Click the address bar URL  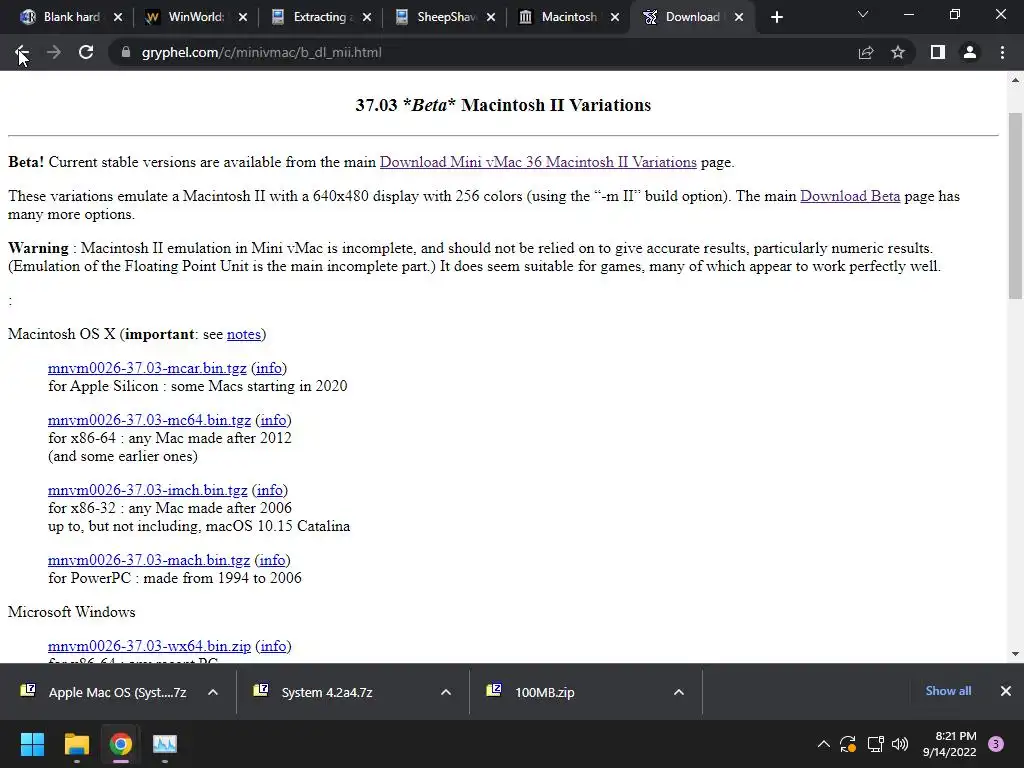pos(261,53)
